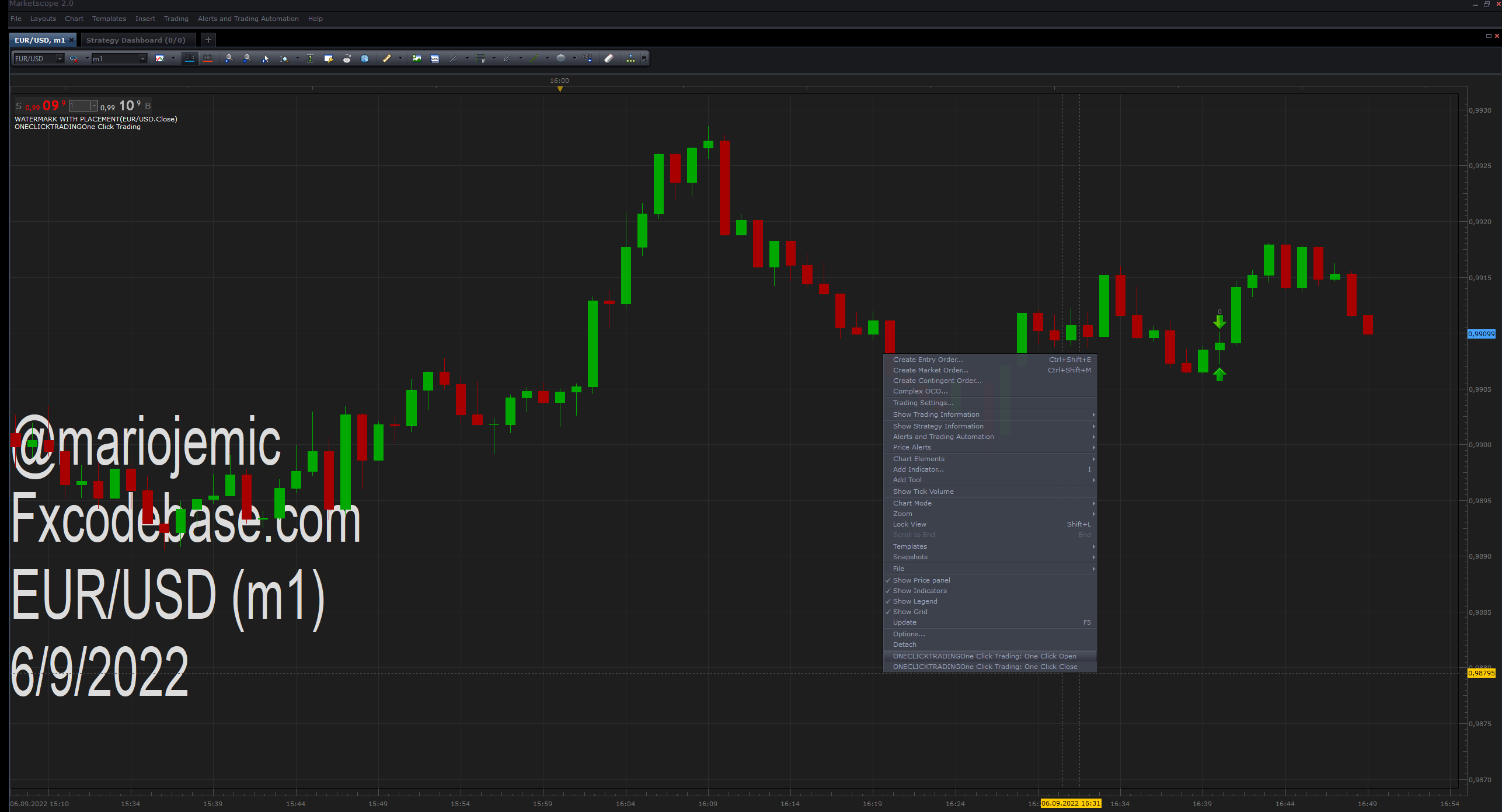This screenshot has height=812, width=1502.
Task: Select the fan lines tool icon
Action: point(507,58)
